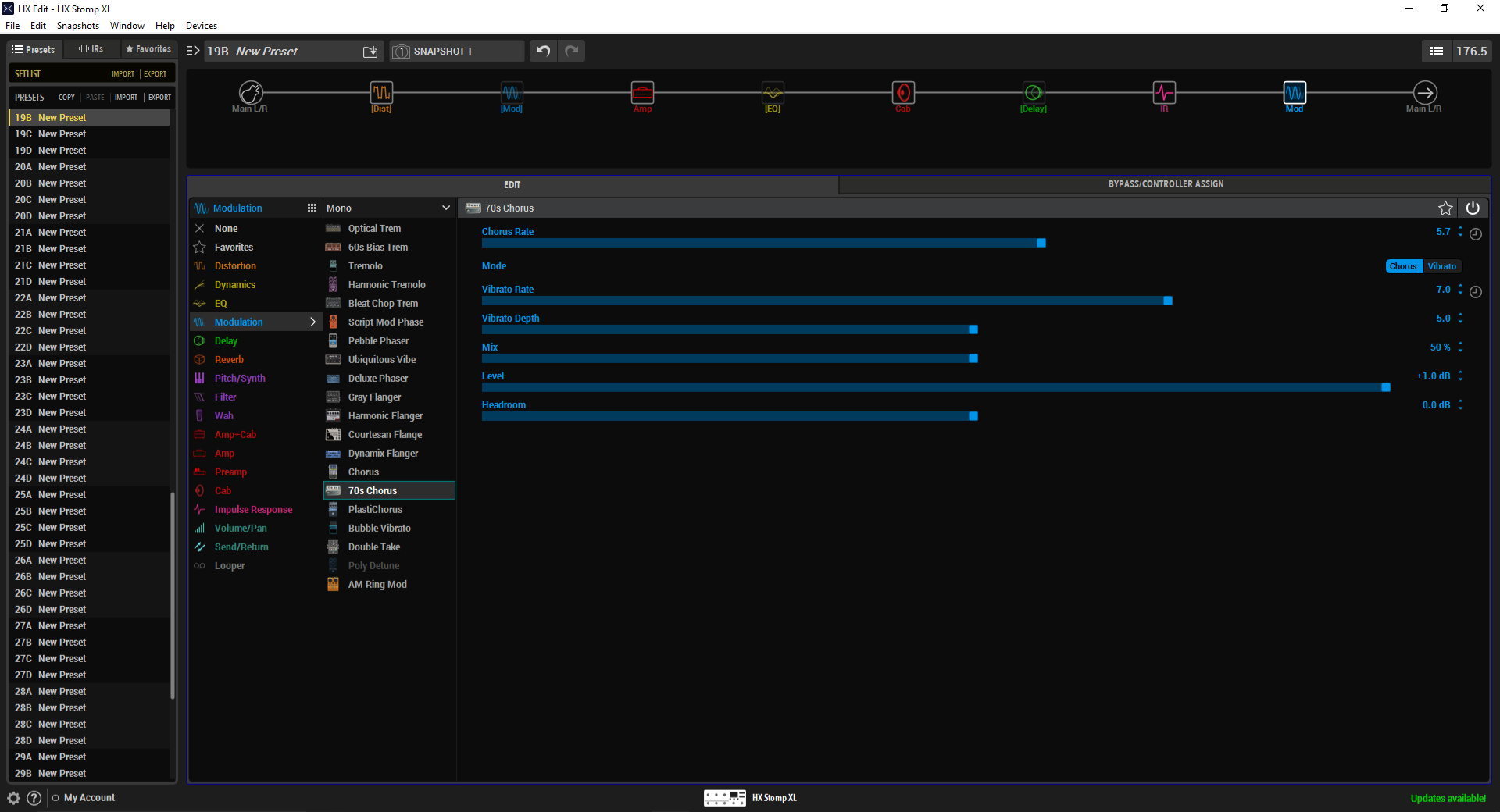
Task: Open the model grid view icon
Action: coord(312,208)
